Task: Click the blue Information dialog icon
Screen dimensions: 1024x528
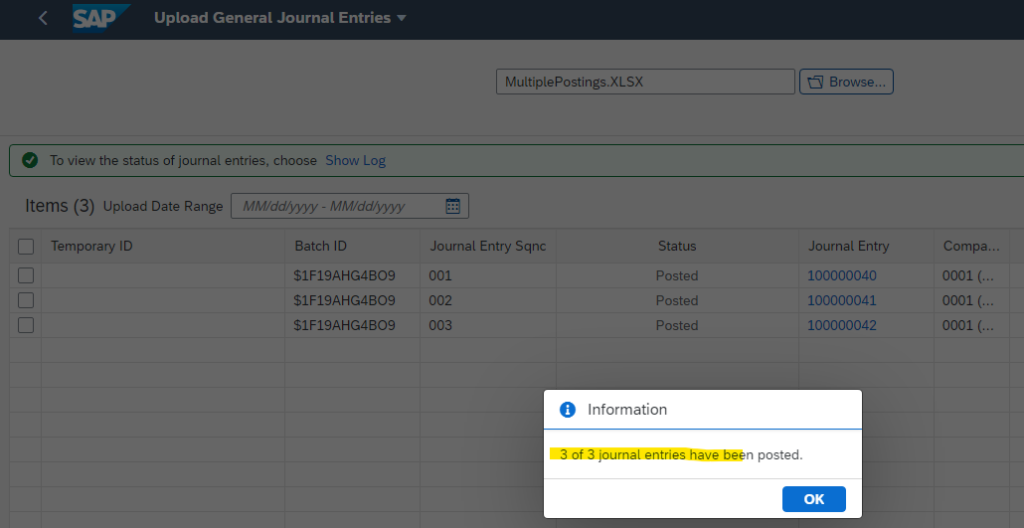Action: [x=568, y=409]
